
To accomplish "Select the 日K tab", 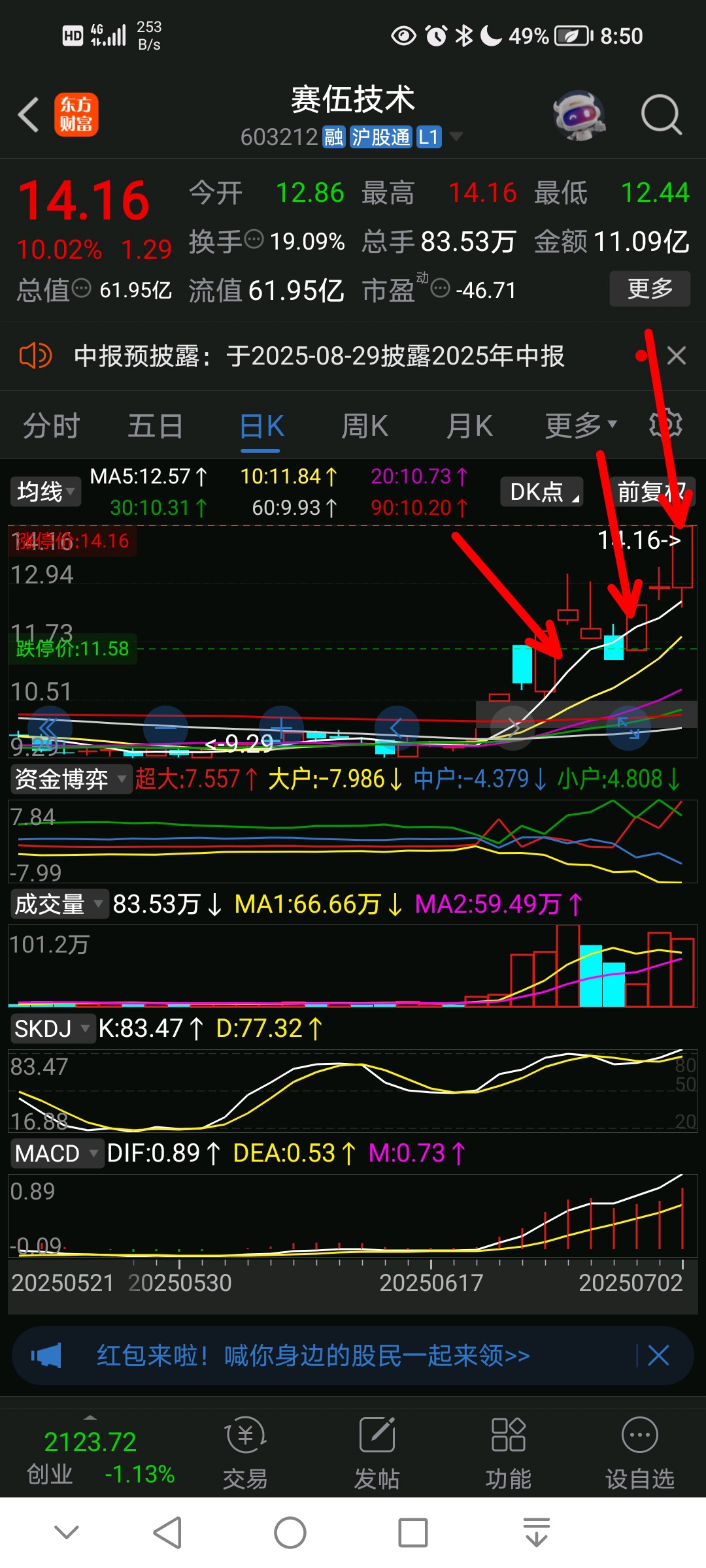I will pyautogui.click(x=261, y=427).
